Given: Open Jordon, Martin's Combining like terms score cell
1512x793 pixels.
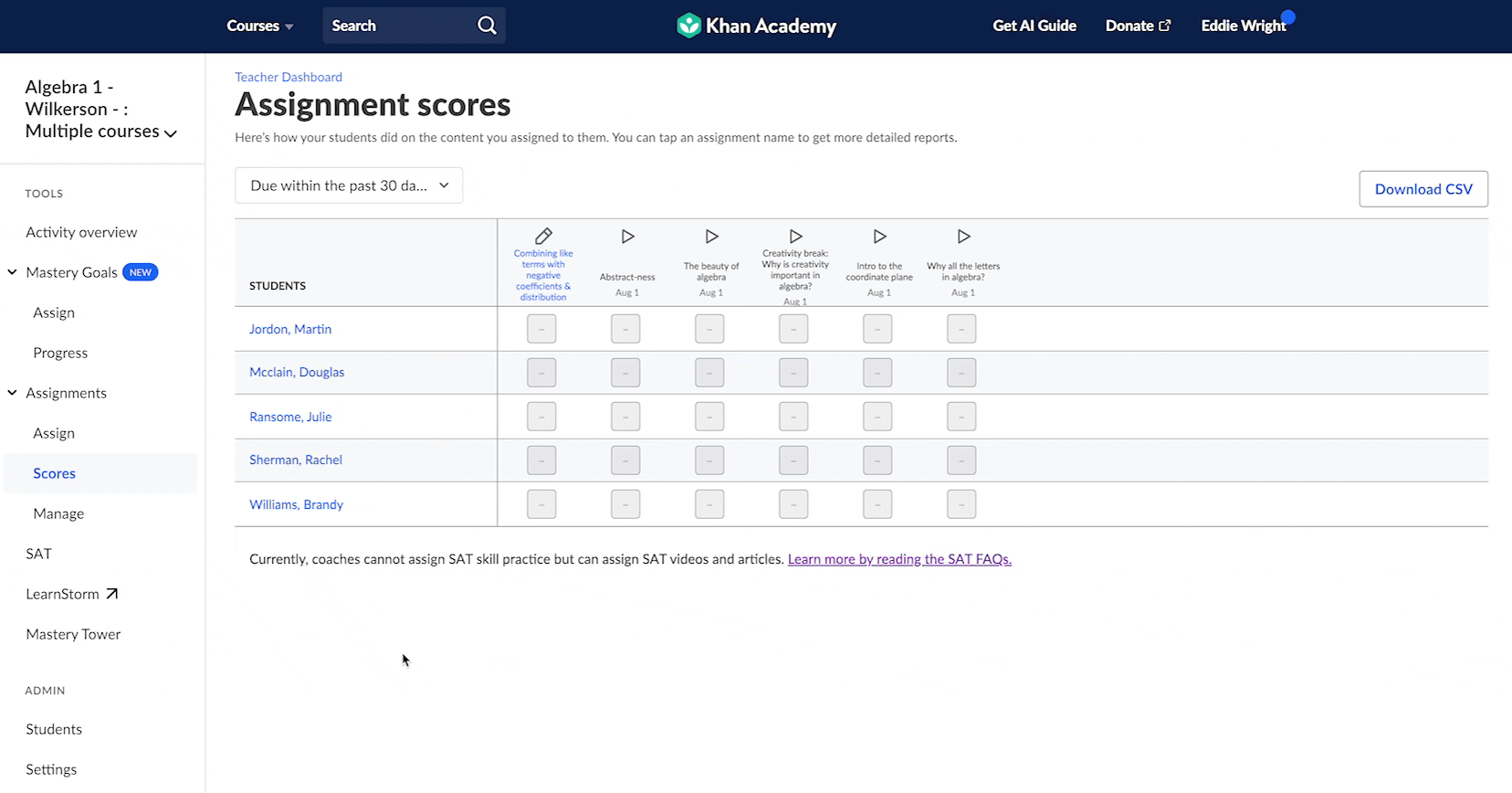Looking at the screenshot, I should click(541, 329).
